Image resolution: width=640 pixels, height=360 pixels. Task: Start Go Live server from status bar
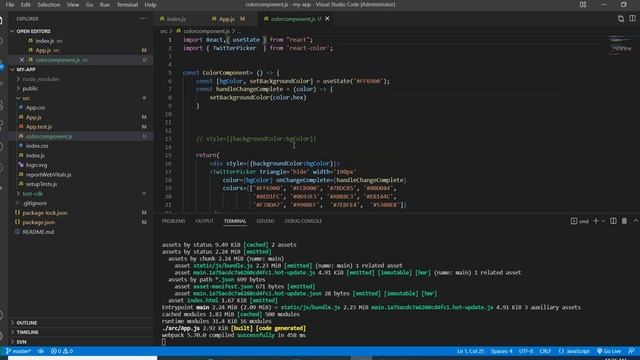609,351
